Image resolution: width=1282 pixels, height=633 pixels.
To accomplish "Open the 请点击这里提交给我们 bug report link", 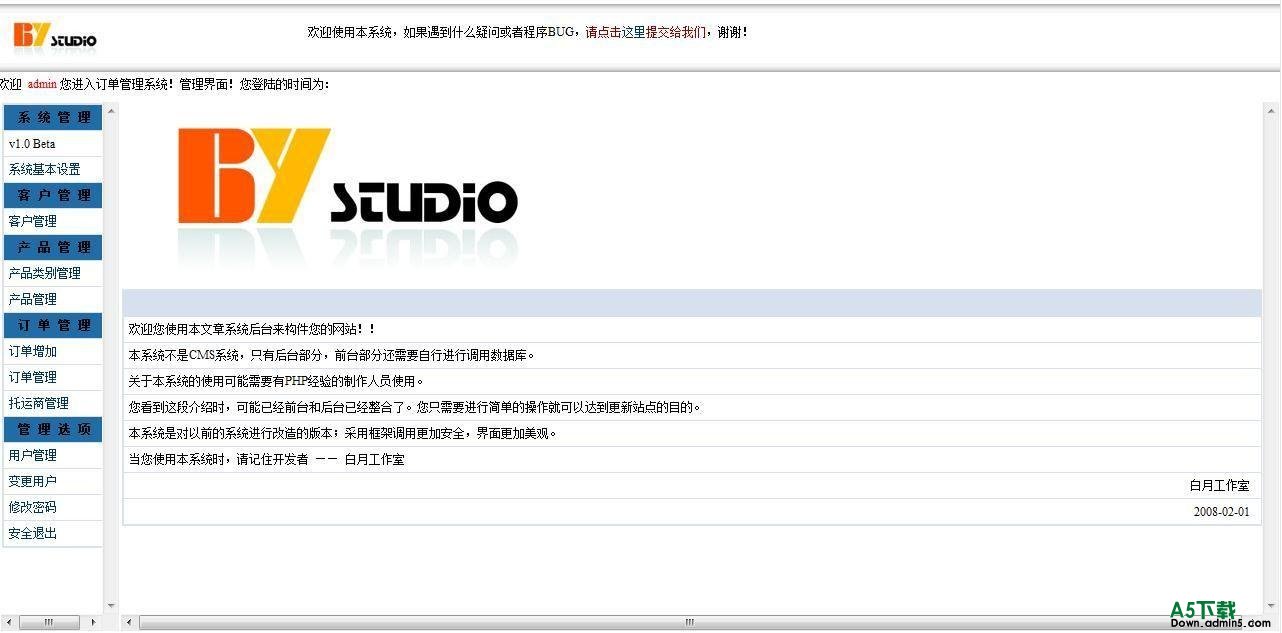I will coord(646,32).
